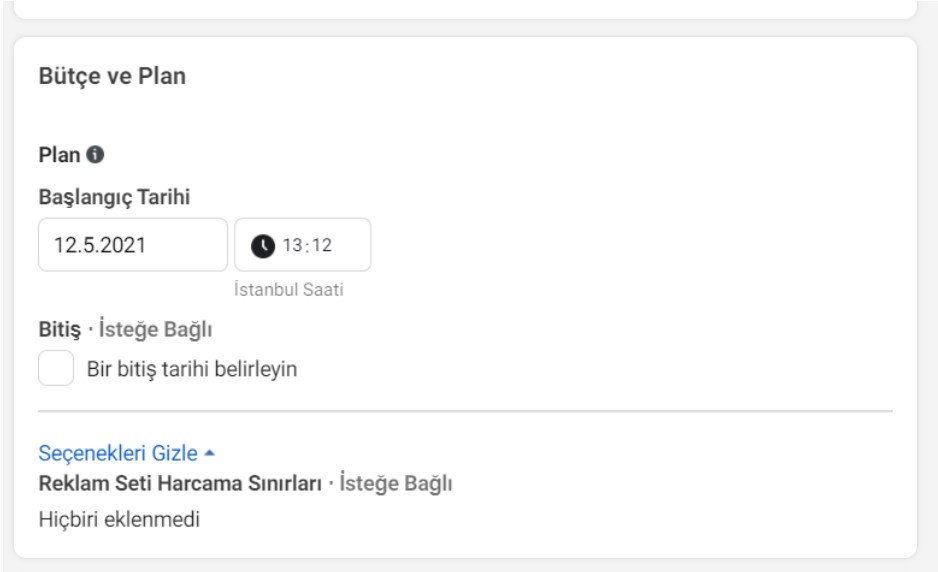Screen dimensions: 938x572
Task: Click the 'Hiçbiri eklenmedi' text
Action: pos(119,519)
